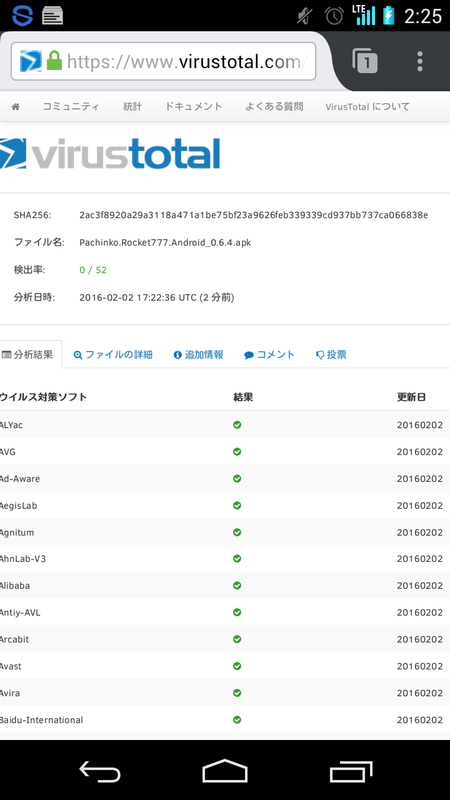This screenshot has width=450, height=800.
Task: Click the Agnitum antivirus name
Action: 17,532
